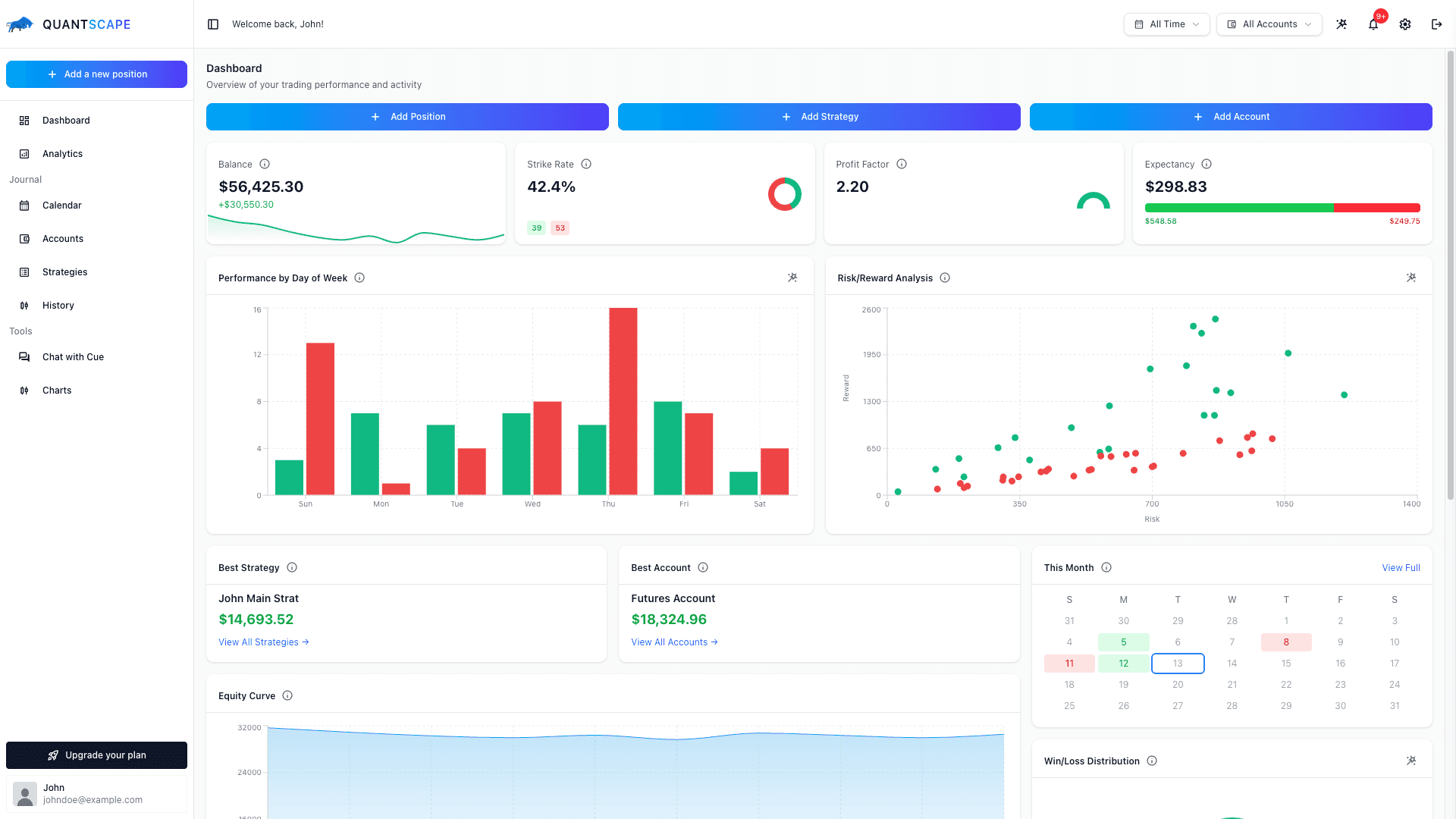Open AI insights on Performance by Day chart
1456x819 pixels.
792,278
